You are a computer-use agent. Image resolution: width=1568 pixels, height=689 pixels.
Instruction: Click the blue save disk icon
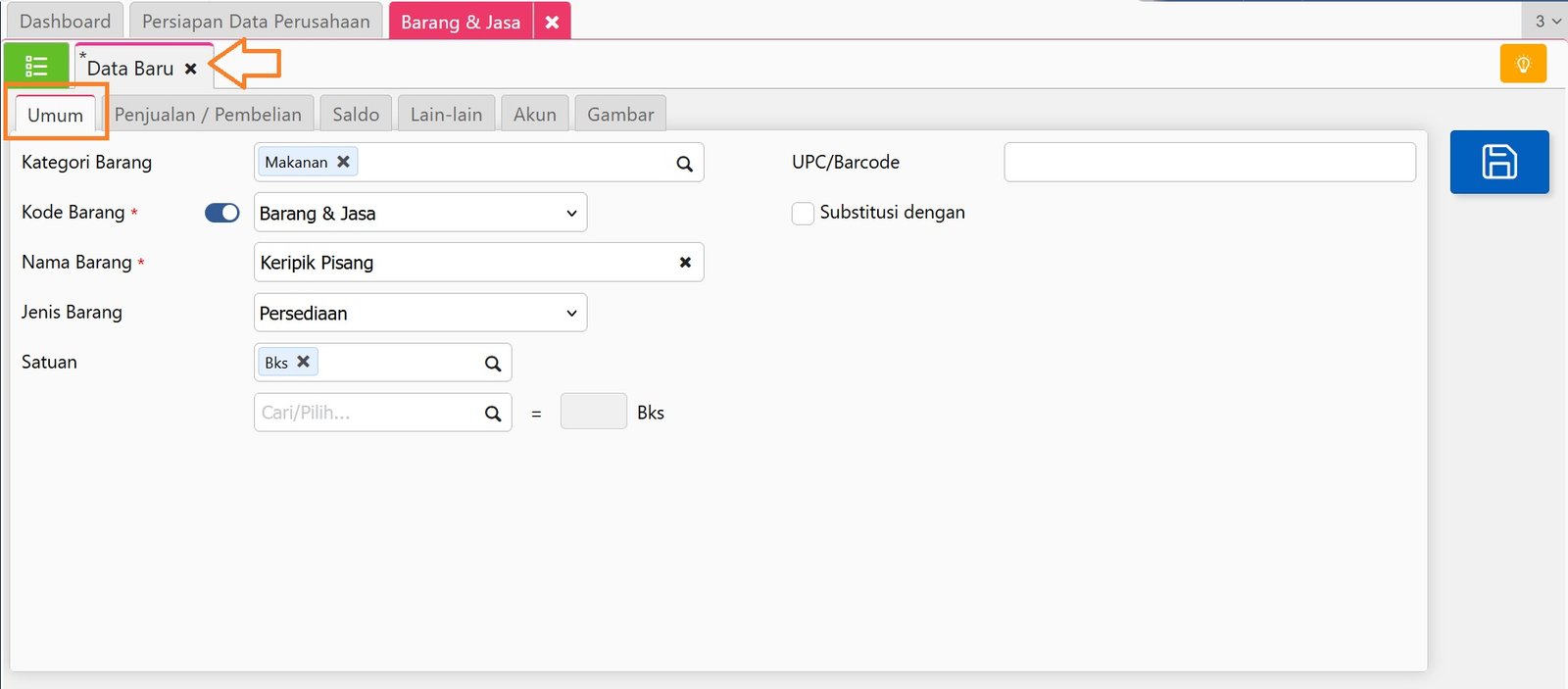pos(1499,162)
